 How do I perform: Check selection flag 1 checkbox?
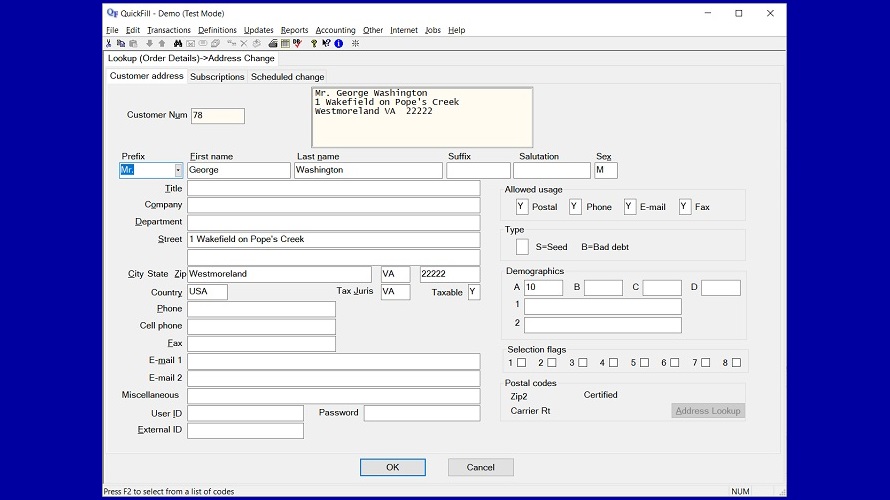(521, 363)
